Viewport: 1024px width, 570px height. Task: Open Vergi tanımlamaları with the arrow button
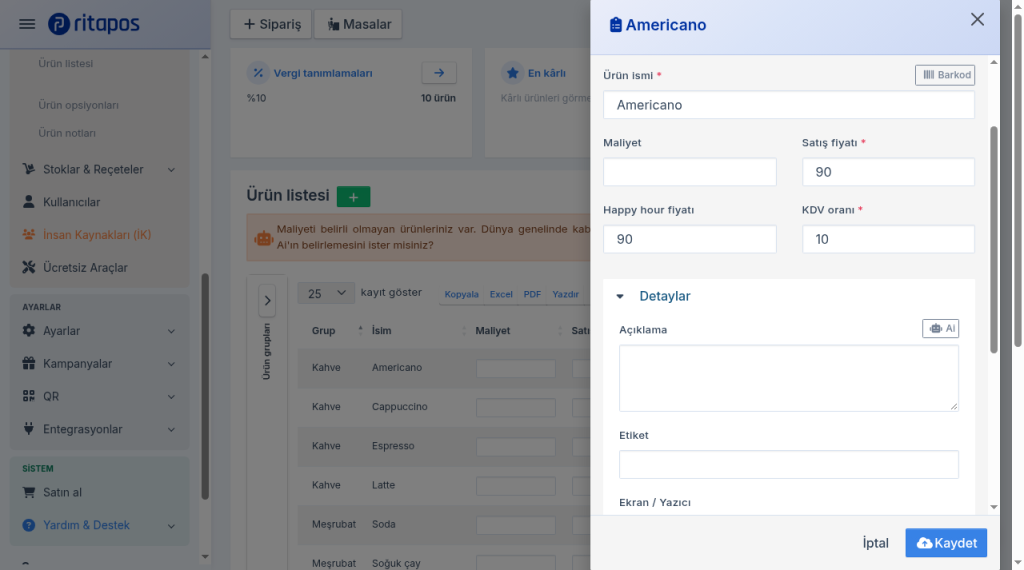tap(439, 72)
